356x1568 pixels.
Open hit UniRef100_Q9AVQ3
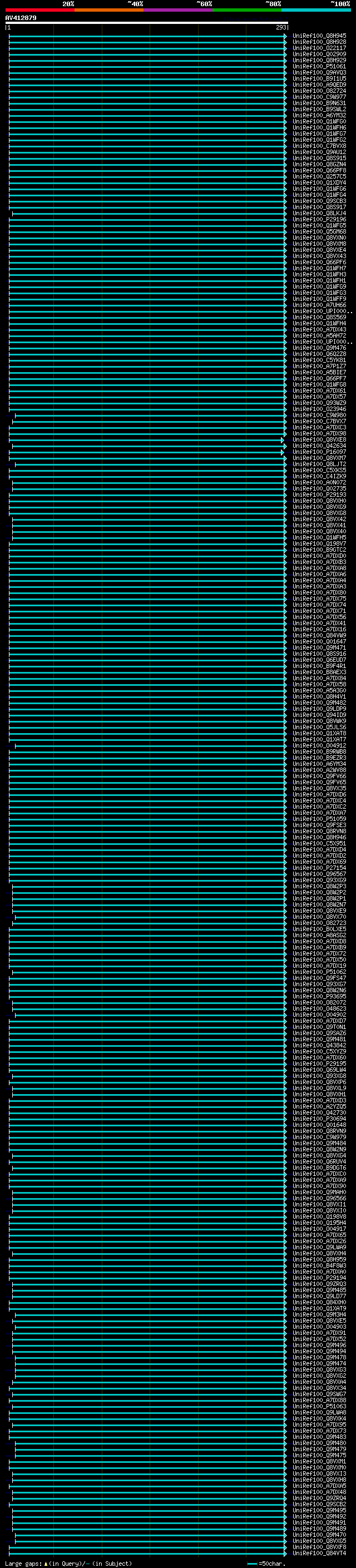click(x=319, y=72)
